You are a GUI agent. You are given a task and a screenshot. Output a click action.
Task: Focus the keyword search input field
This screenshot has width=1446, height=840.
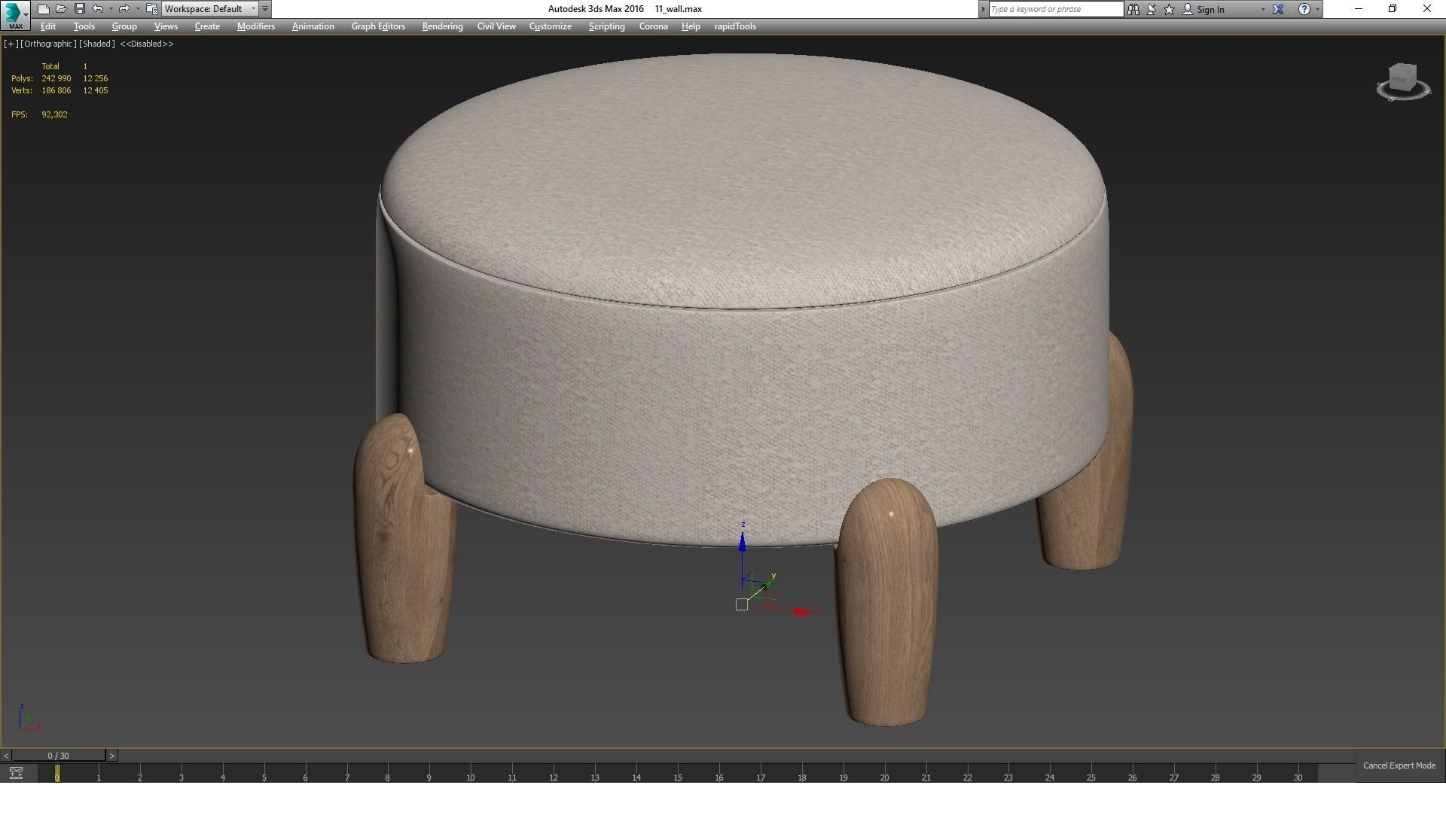tap(1056, 9)
